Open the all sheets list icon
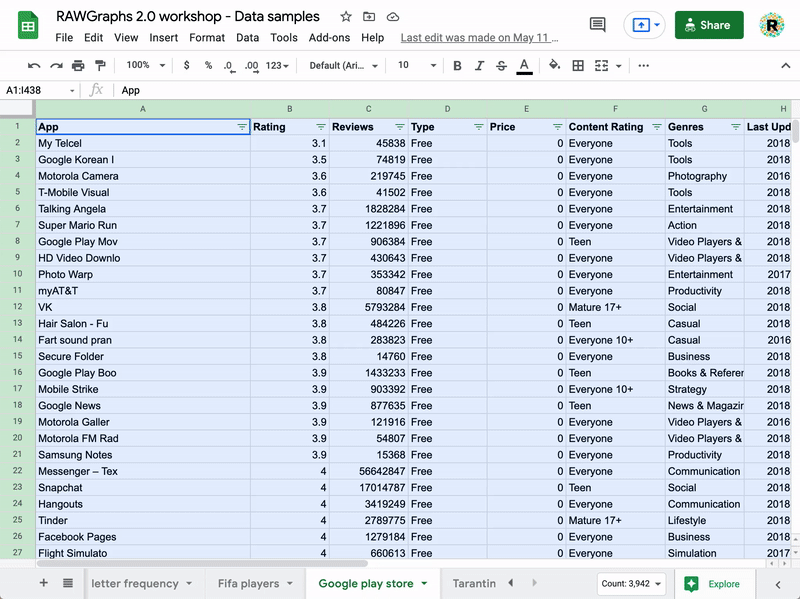The image size is (800, 599). pos(68,583)
